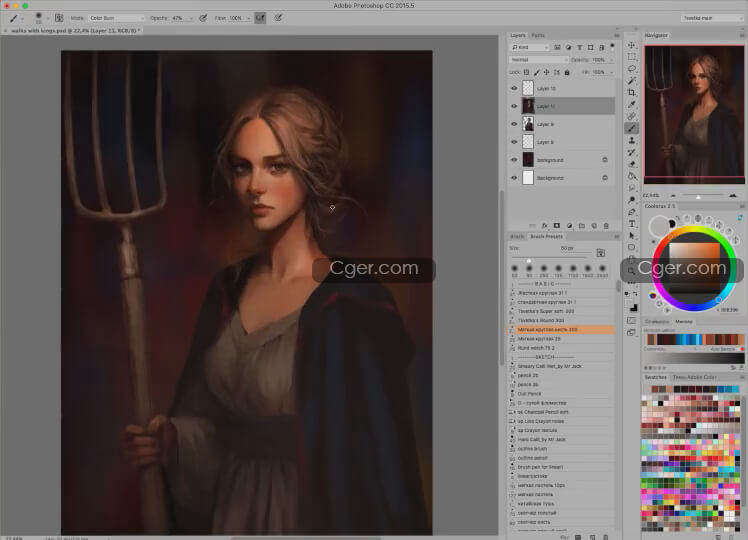Click the Brush Presets tab
The width and height of the screenshot is (748, 540).
[546, 237]
